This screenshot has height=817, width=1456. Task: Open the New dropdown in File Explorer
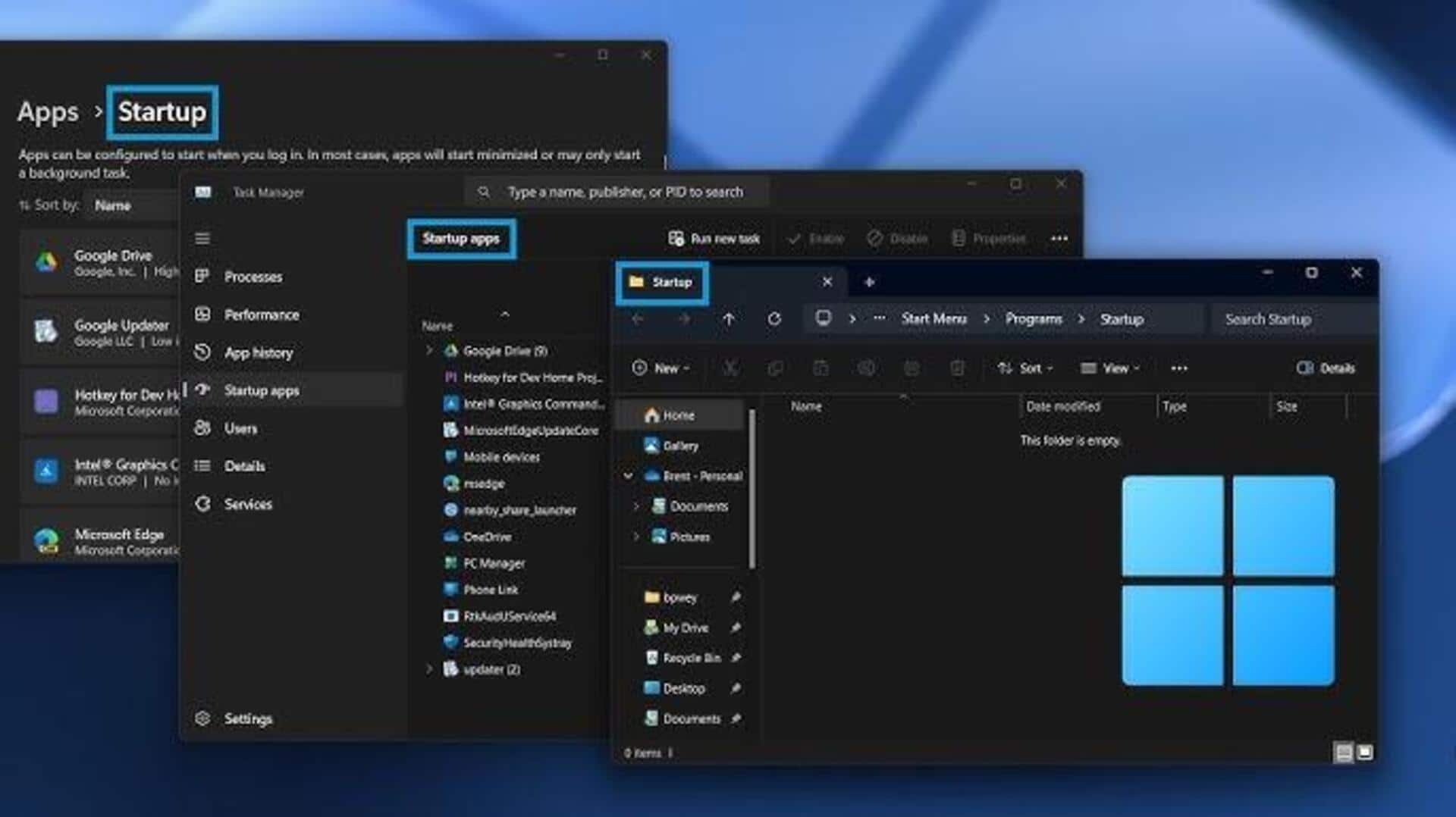(661, 368)
